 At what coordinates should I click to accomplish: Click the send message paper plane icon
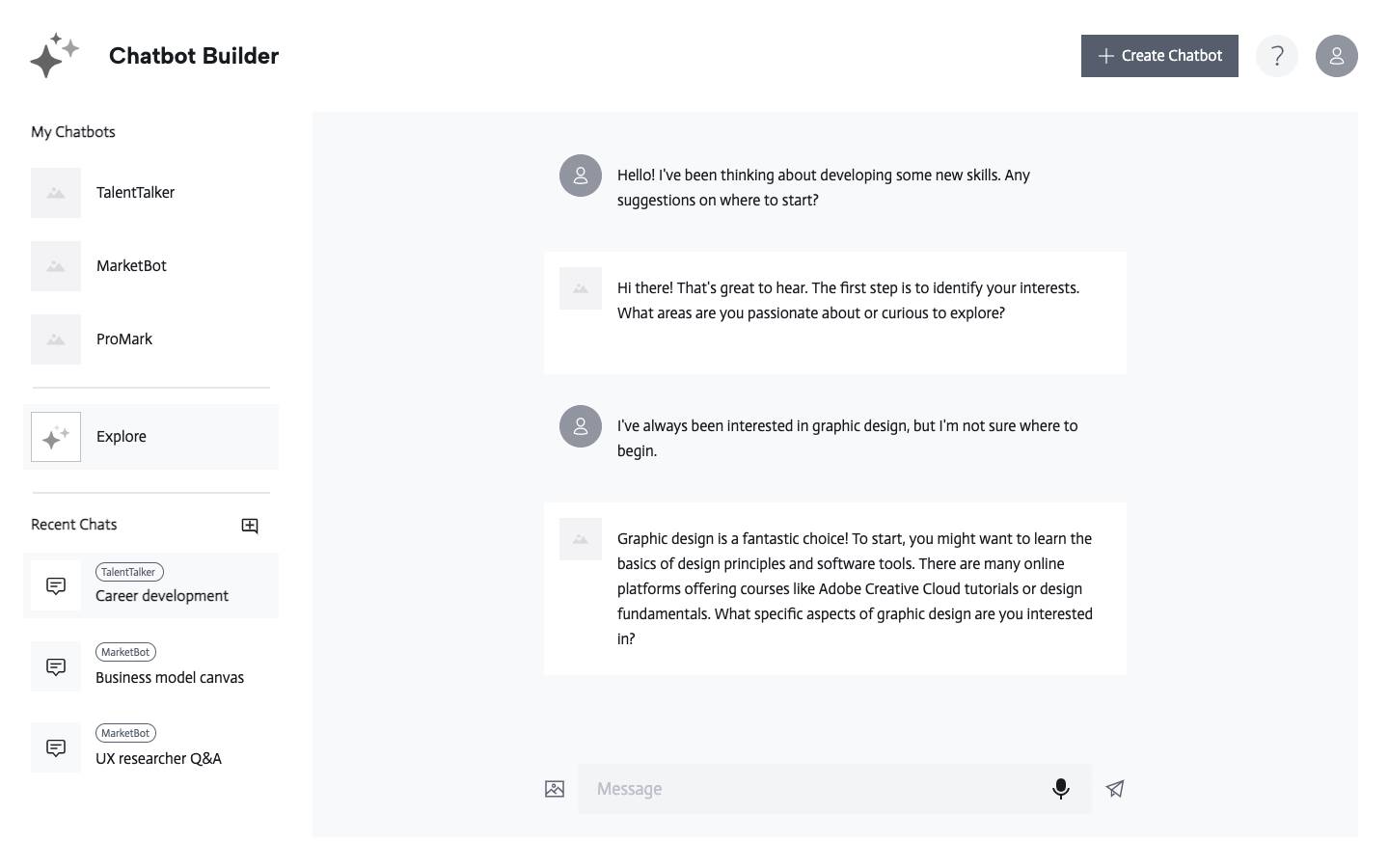1115,789
